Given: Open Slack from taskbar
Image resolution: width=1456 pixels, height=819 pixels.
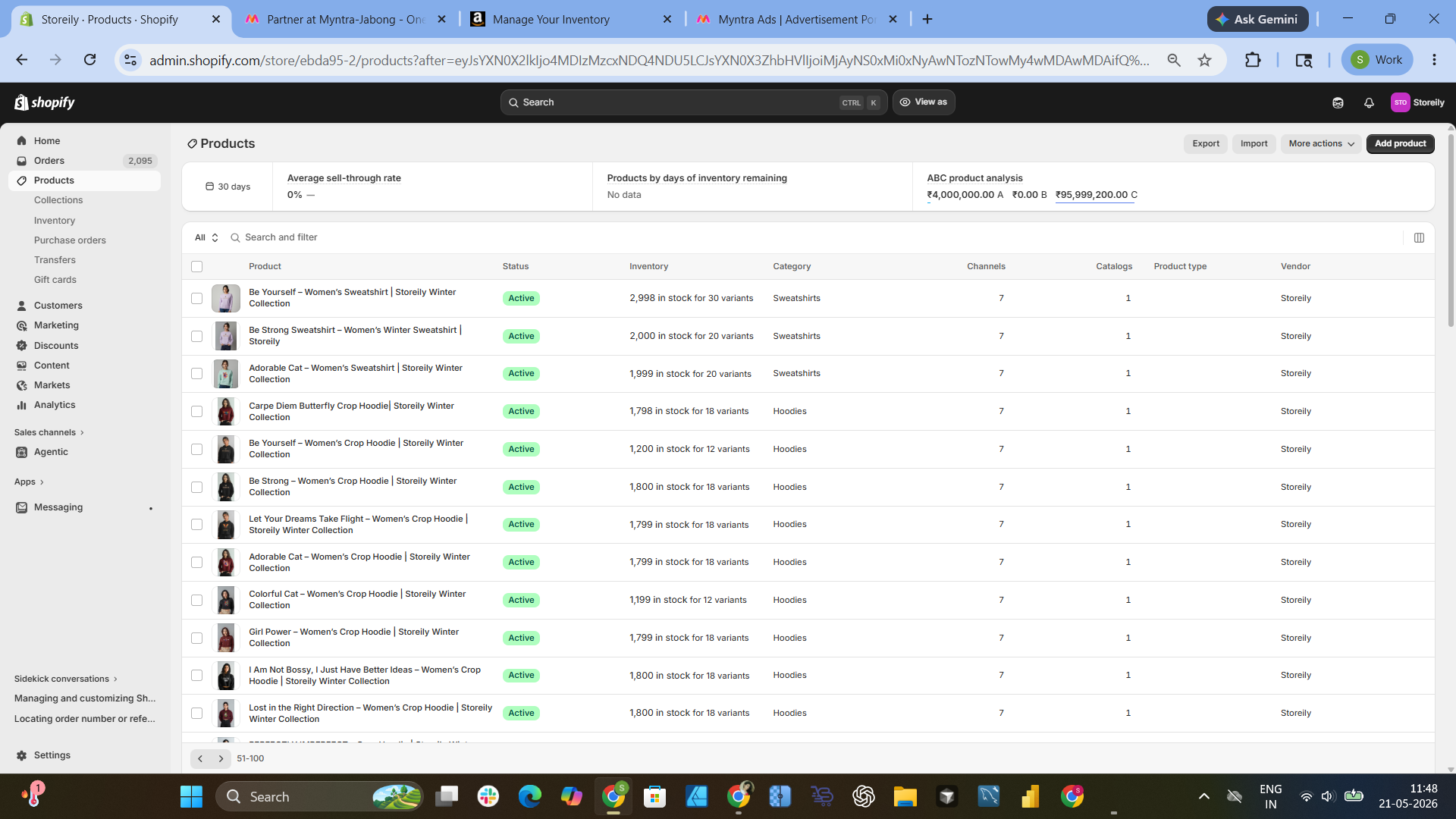Looking at the screenshot, I should pos(488,797).
